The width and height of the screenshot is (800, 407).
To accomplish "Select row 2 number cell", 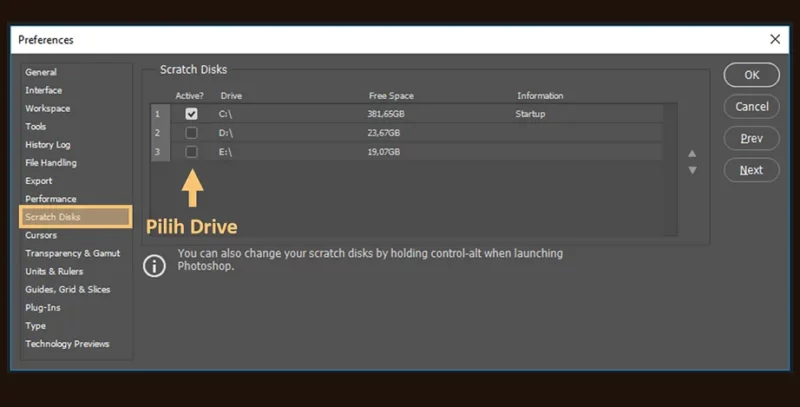I will 160,133.
